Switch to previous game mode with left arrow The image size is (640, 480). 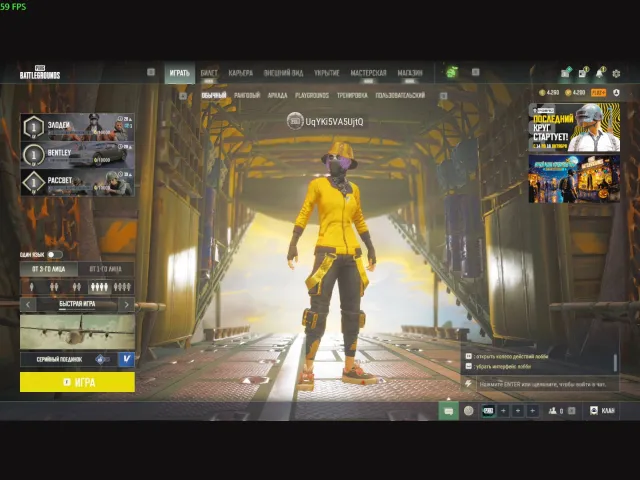click(x=28, y=304)
